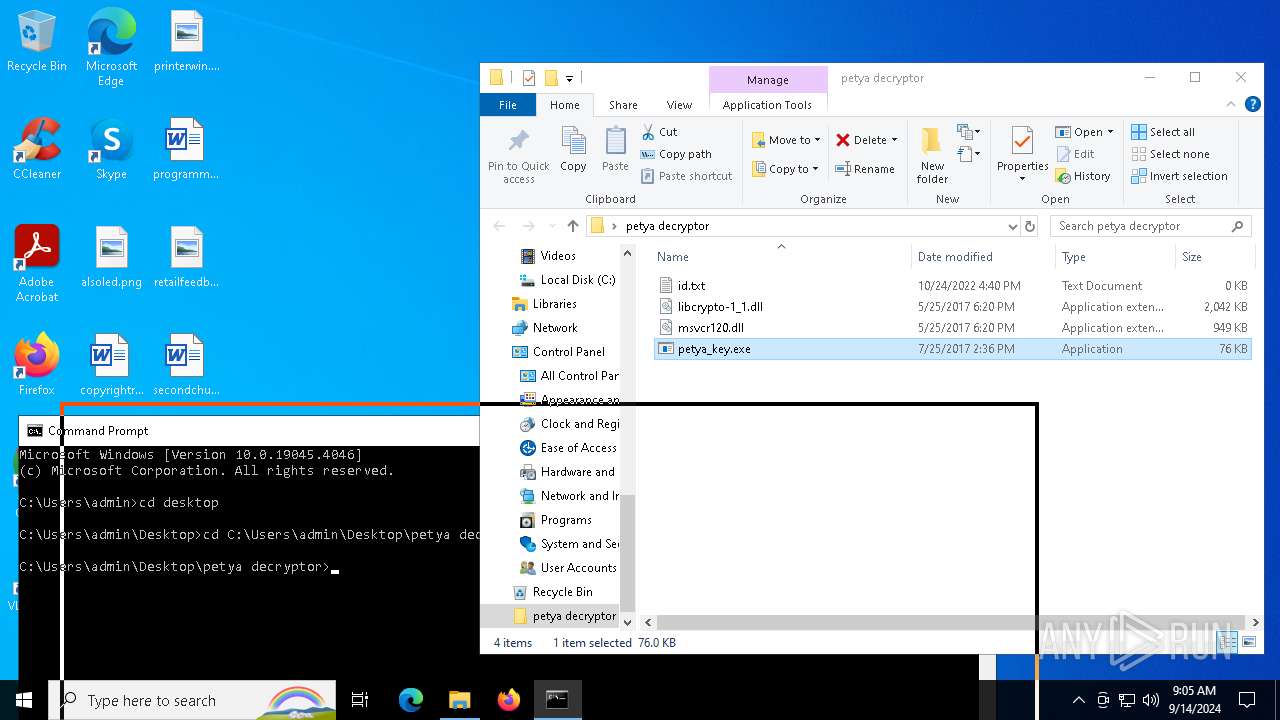Click the Paste ribbon icon

pos(615,150)
